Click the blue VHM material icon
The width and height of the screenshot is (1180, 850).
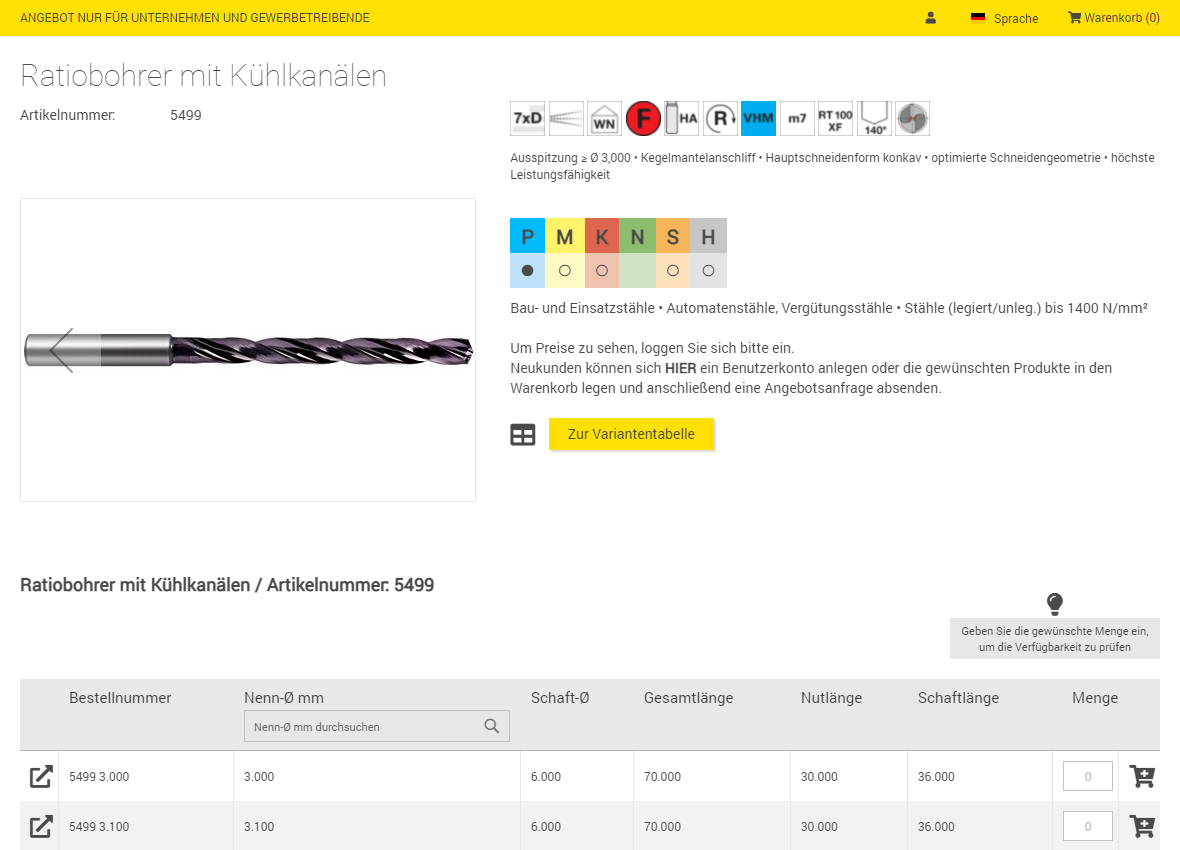[758, 118]
